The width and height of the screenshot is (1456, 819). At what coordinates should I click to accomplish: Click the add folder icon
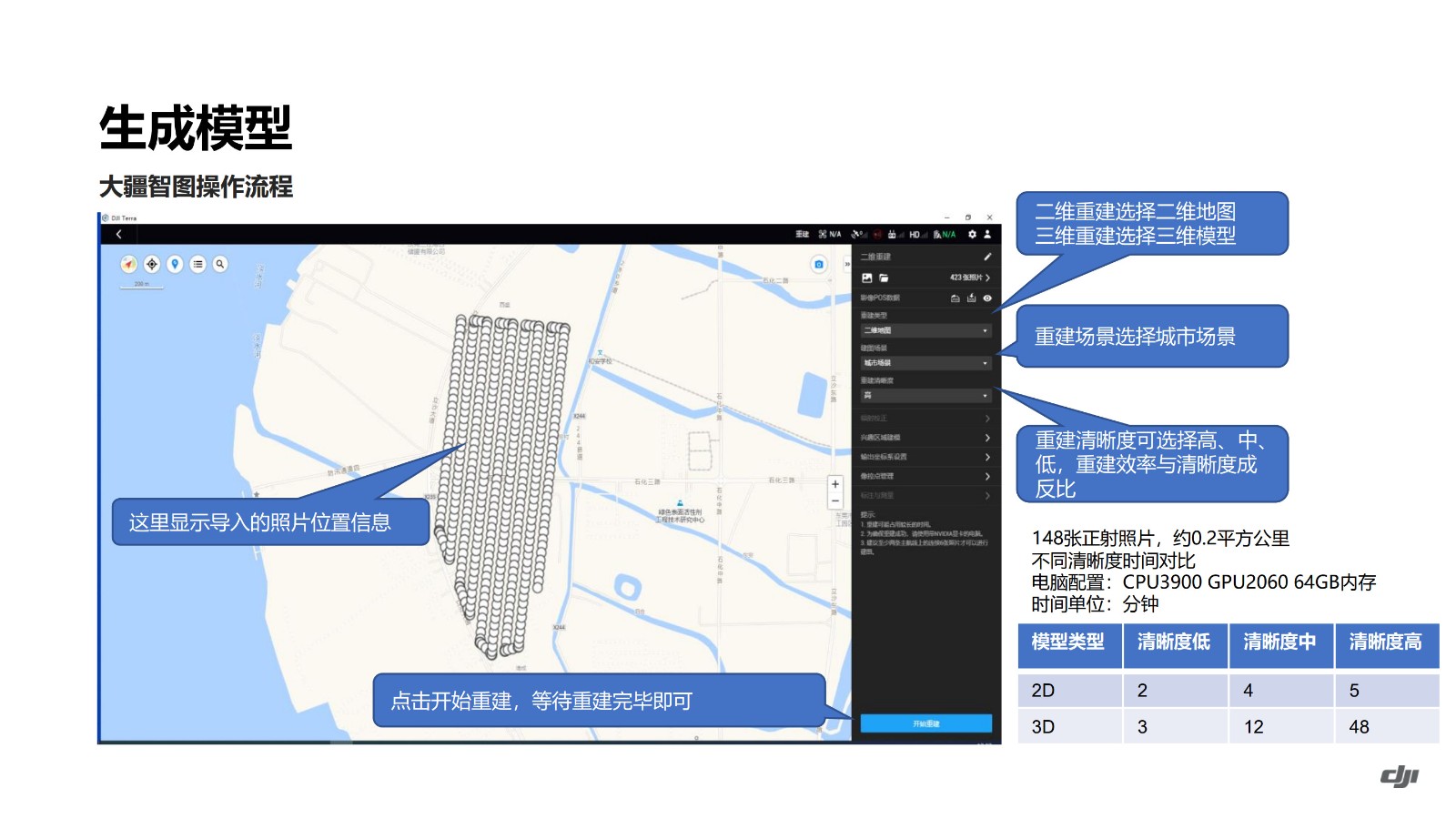pyautogui.click(x=884, y=278)
